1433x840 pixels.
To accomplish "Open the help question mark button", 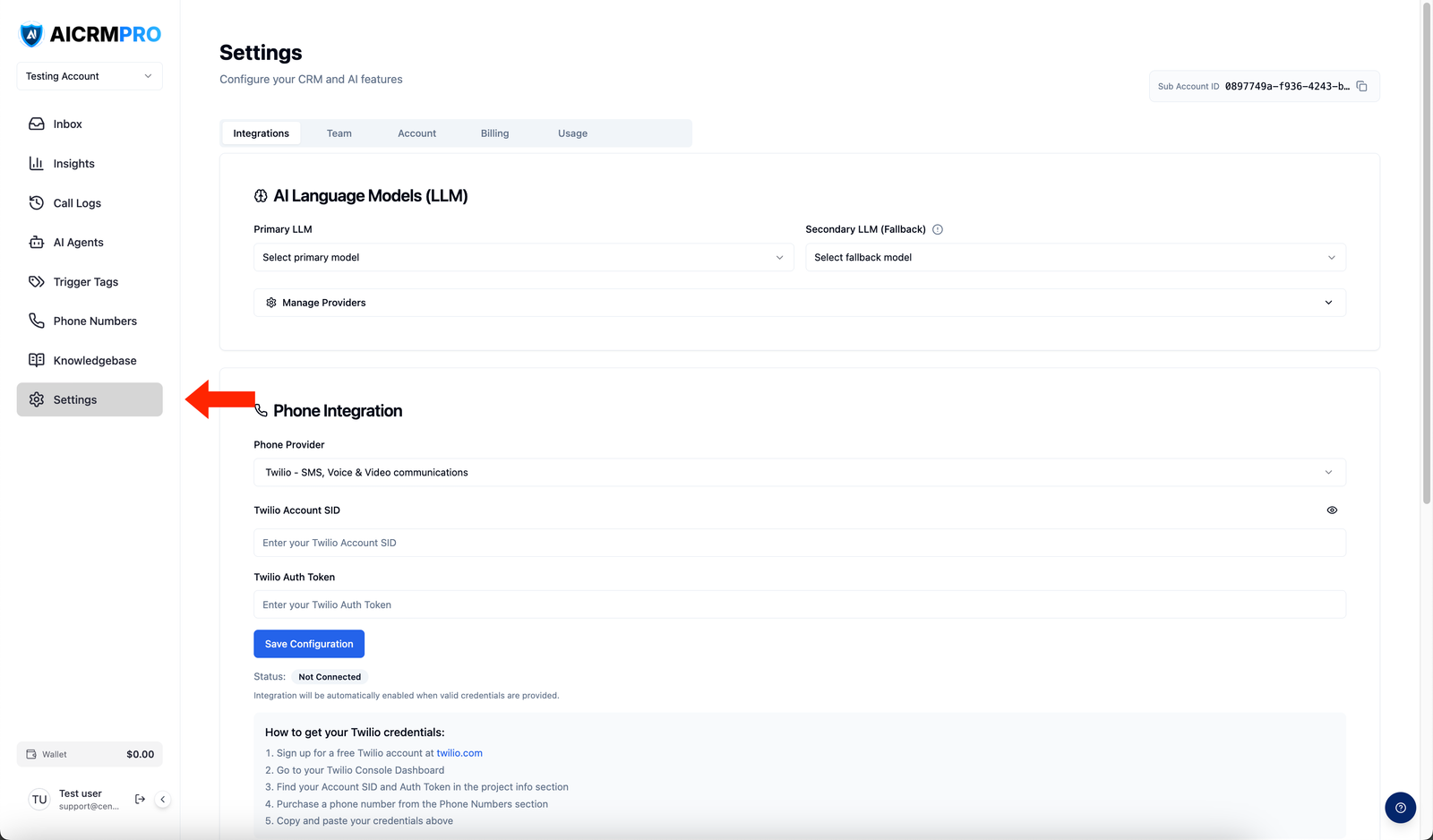I will pyautogui.click(x=1400, y=808).
